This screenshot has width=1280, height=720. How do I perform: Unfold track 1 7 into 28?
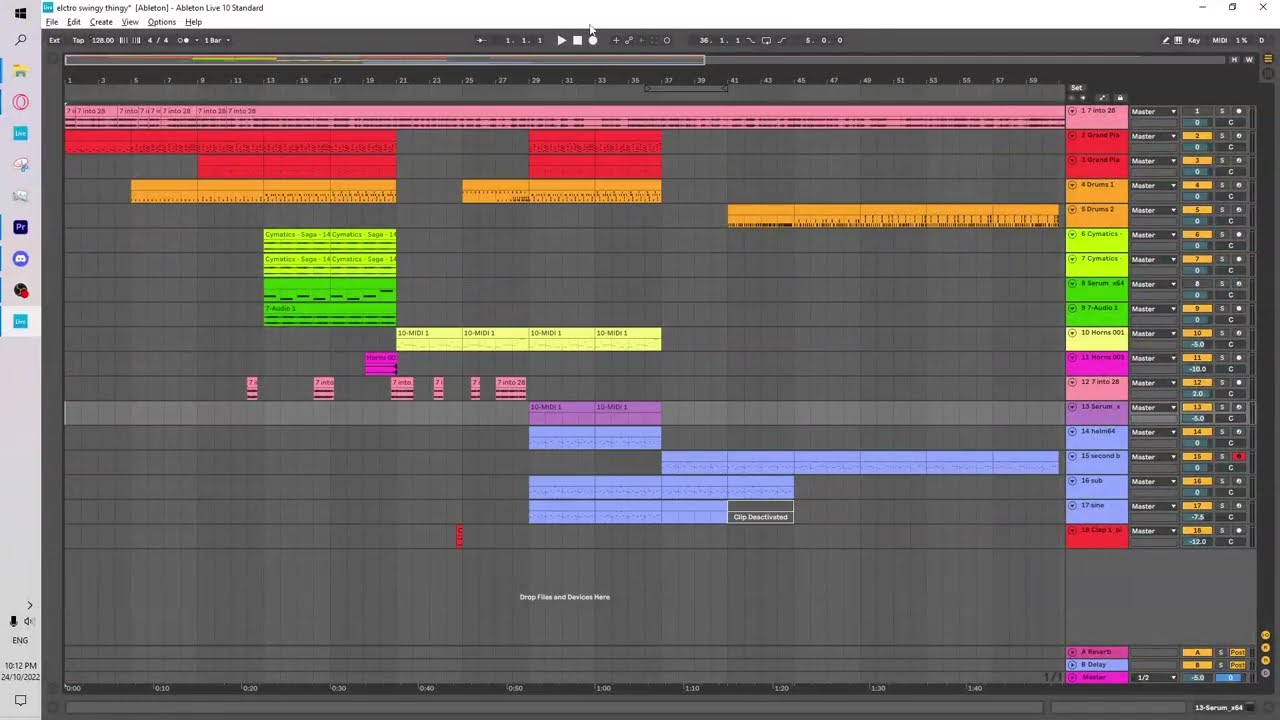[x=1073, y=111]
